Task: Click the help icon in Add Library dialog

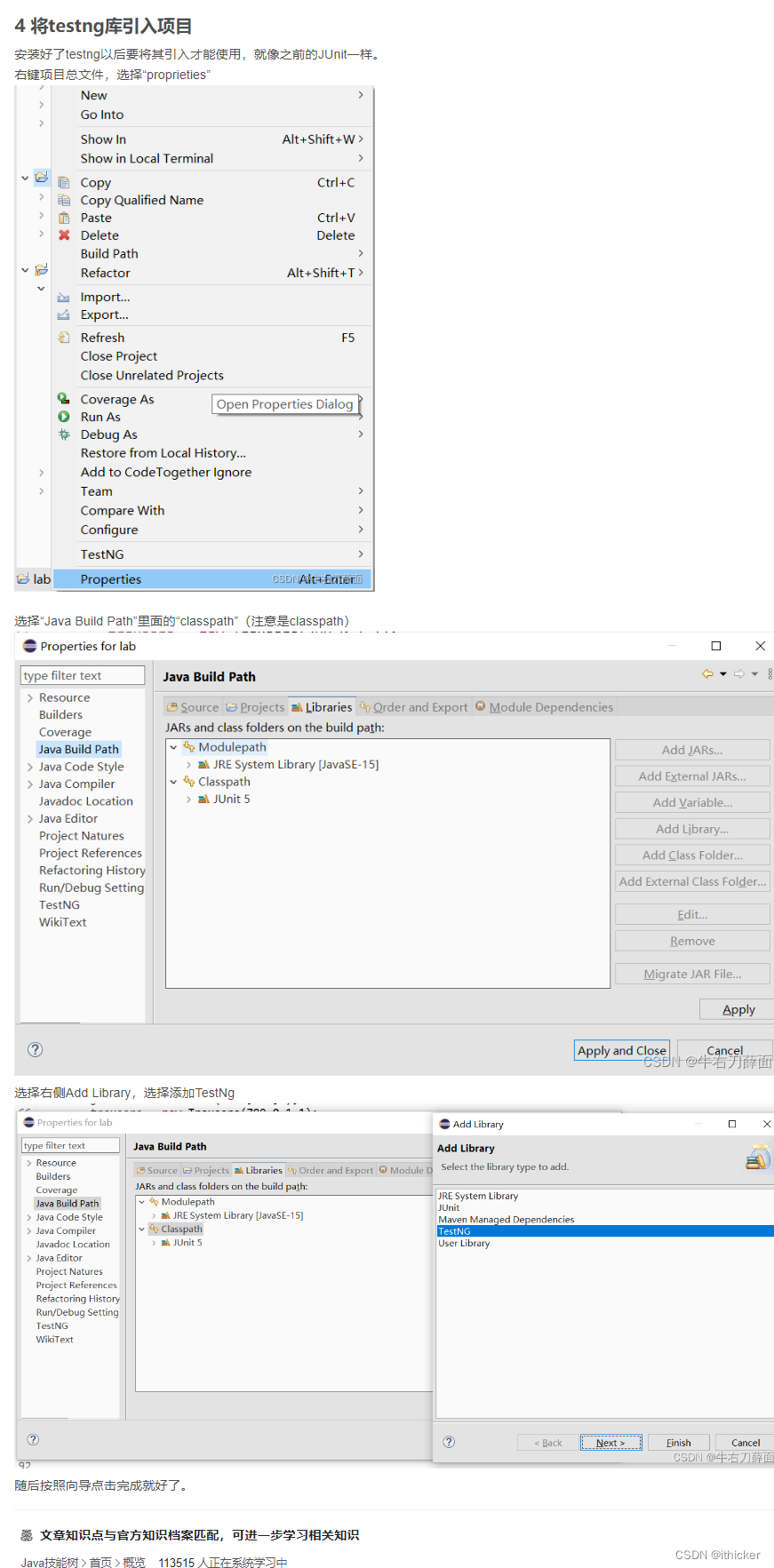Action: click(x=450, y=1442)
